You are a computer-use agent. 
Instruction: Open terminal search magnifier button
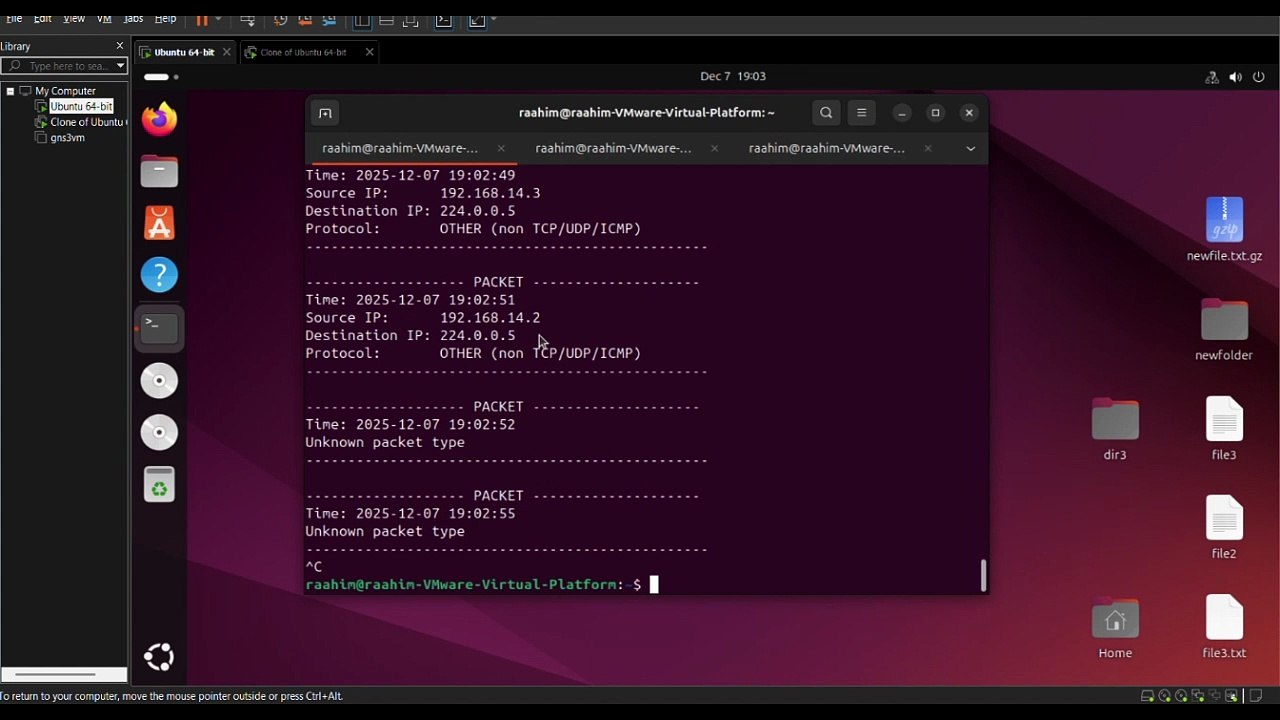coord(826,113)
